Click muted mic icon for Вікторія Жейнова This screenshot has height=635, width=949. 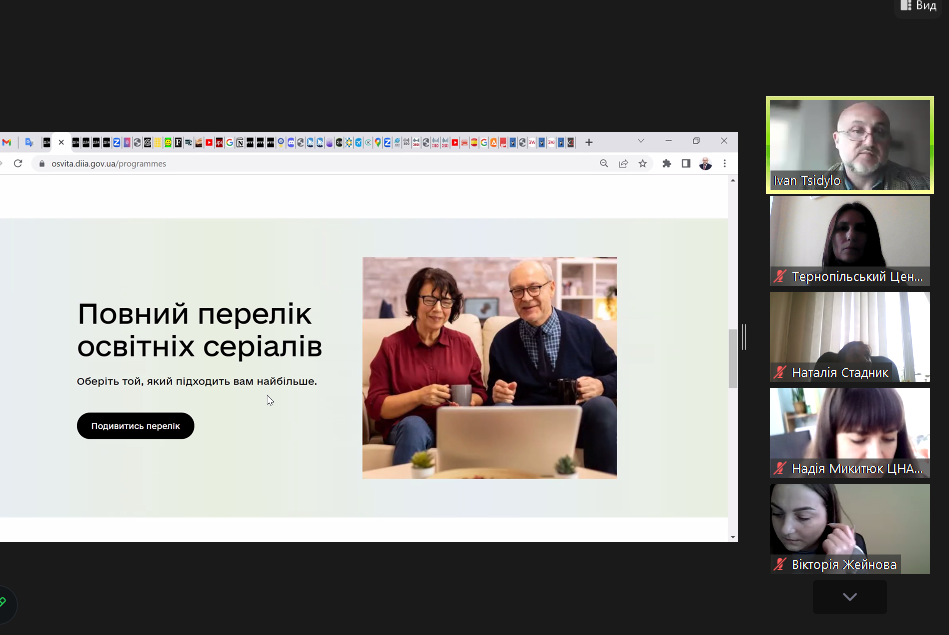[780, 565]
